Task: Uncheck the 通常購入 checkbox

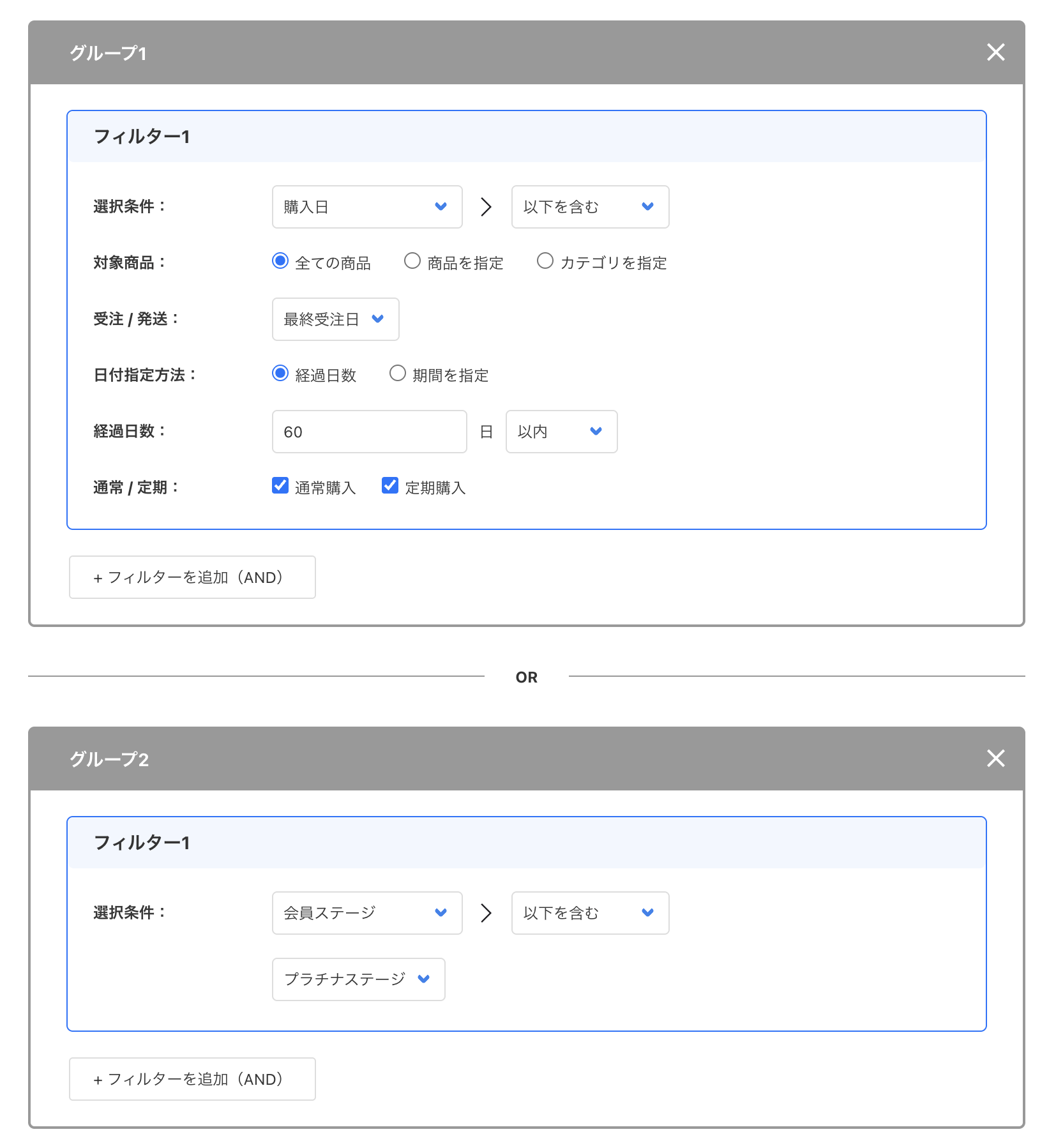Action: 280,486
